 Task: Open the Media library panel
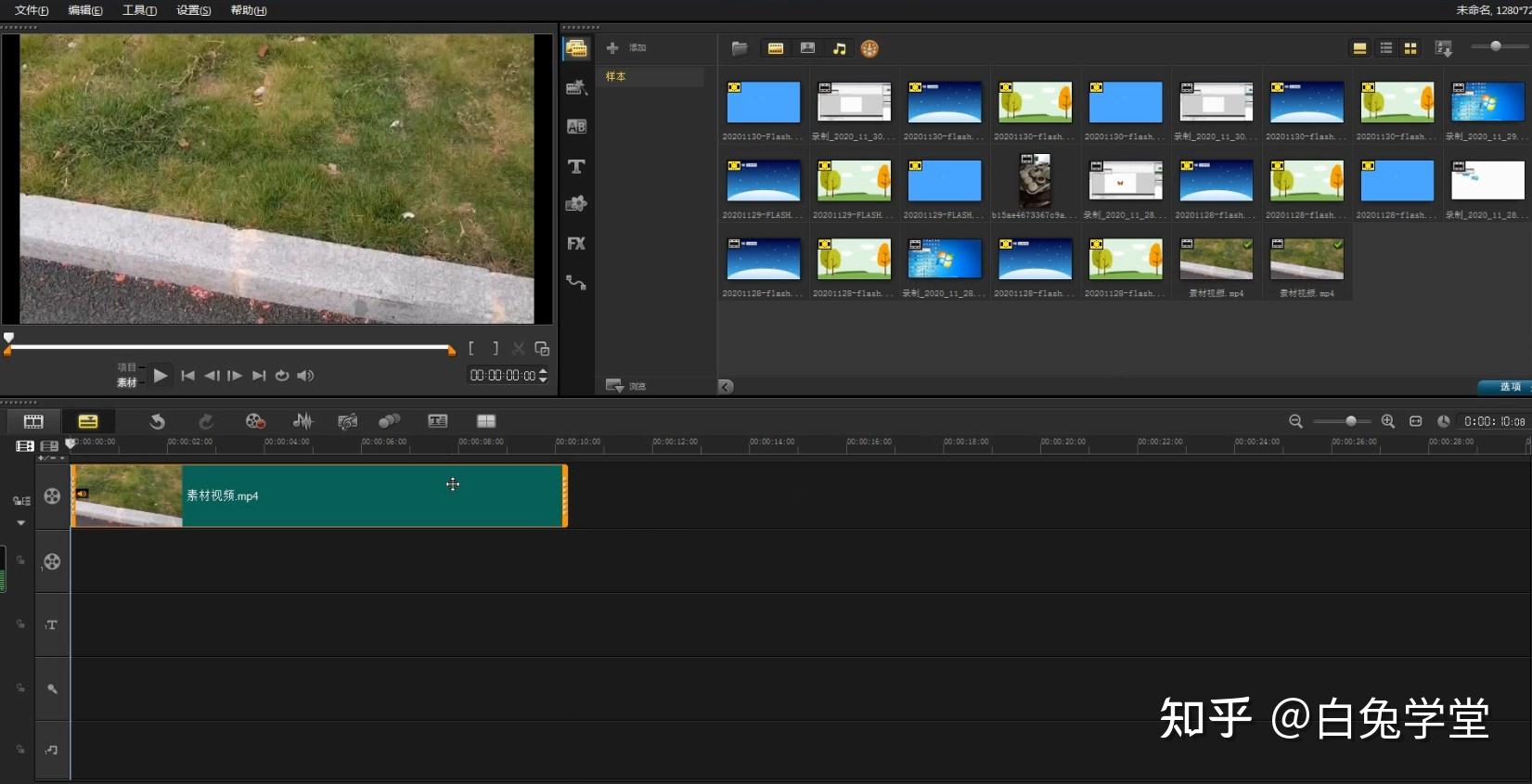576,48
